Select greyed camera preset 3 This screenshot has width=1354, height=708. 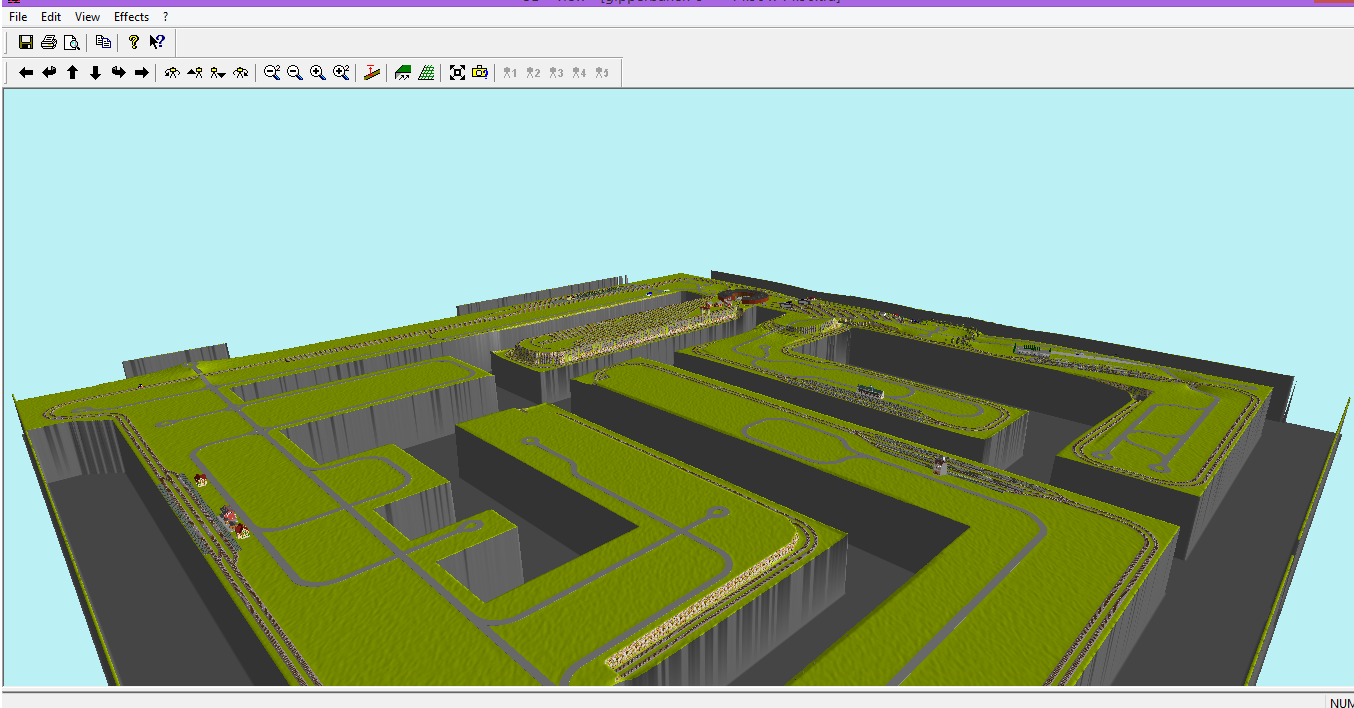556,73
